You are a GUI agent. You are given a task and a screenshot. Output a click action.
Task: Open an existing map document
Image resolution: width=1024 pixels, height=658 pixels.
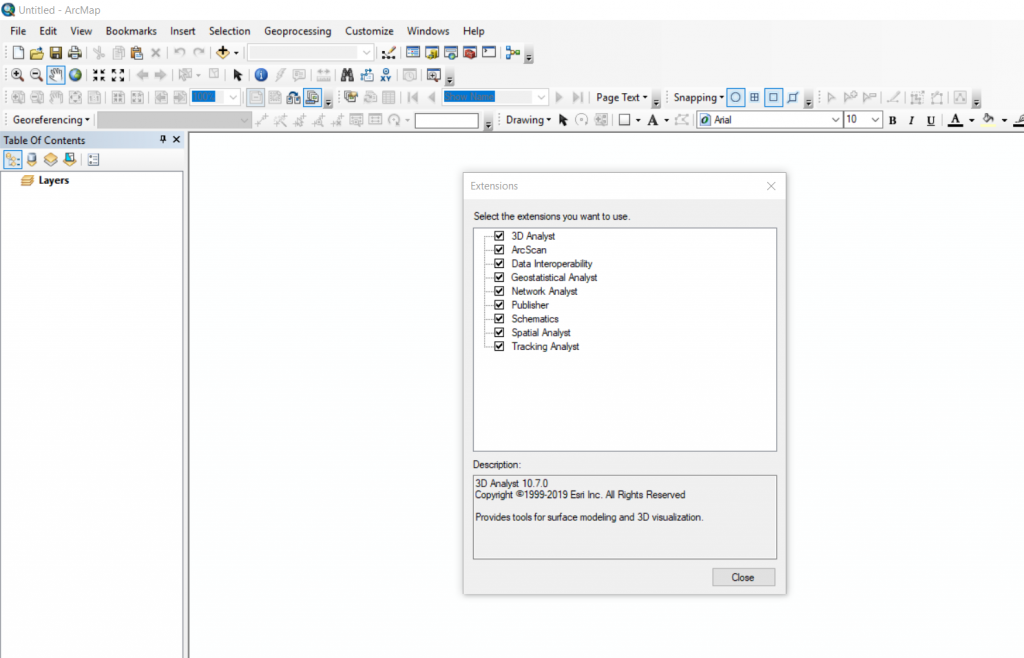[x=37, y=53]
